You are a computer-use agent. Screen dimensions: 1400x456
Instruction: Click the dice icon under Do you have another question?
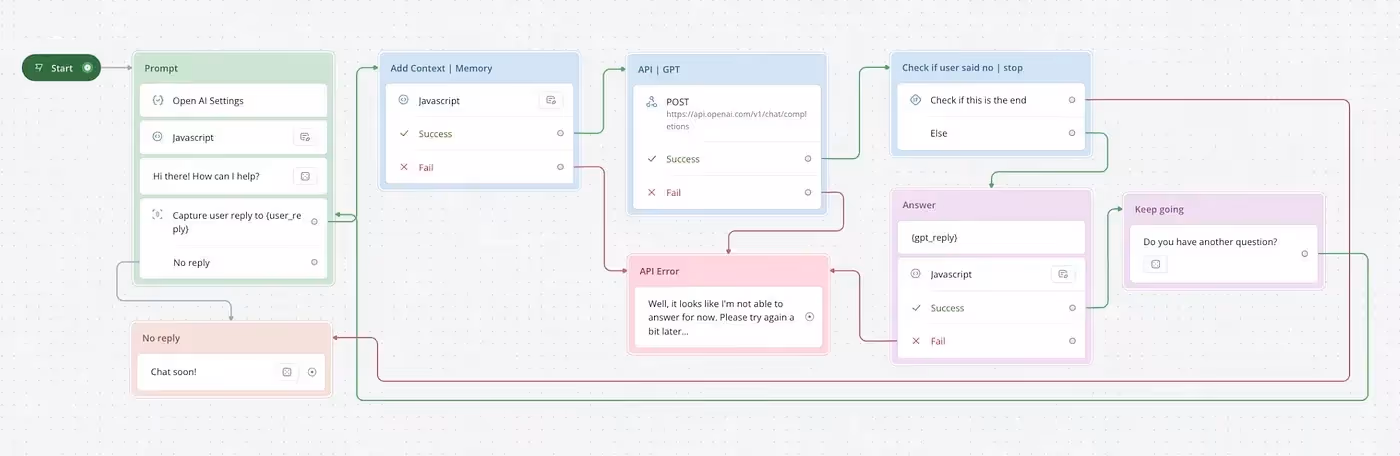pos(1155,264)
